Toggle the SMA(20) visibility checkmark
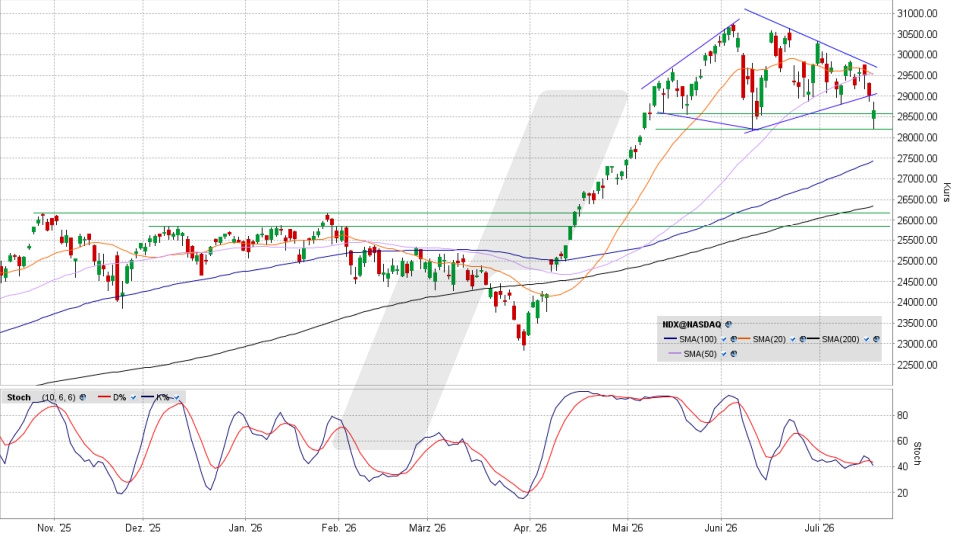The width and height of the screenshot is (960, 540). tap(793, 339)
